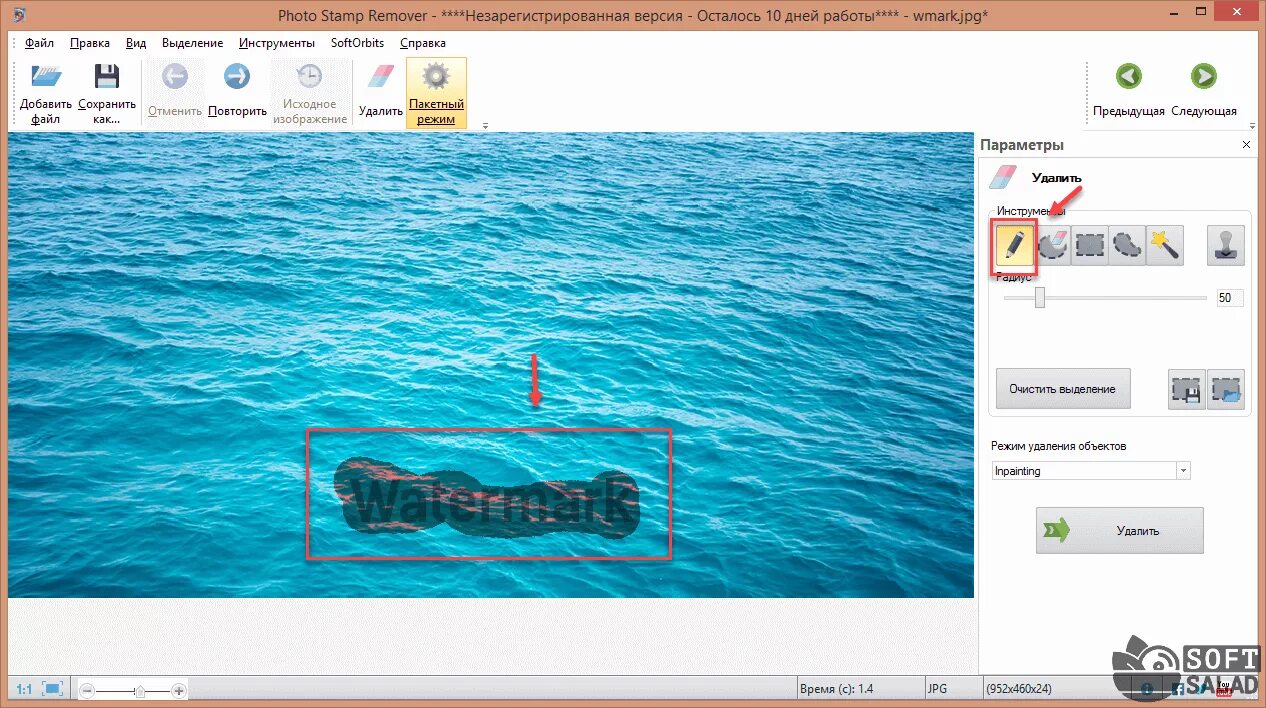Click status text Время (с): 1.4

(x=837, y=689)
